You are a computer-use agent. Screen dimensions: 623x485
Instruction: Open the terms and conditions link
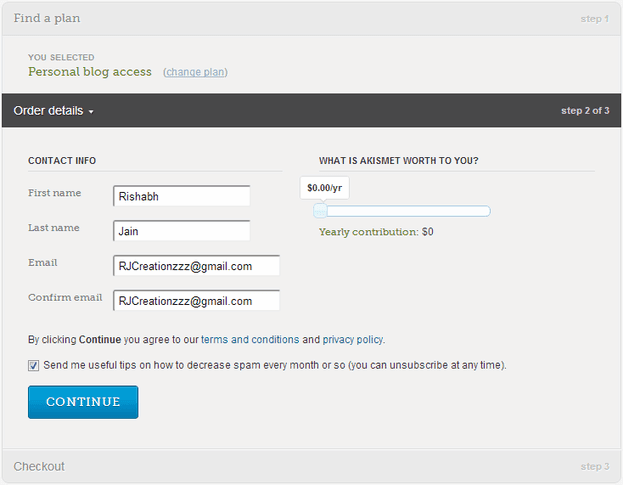coord(250,339)
